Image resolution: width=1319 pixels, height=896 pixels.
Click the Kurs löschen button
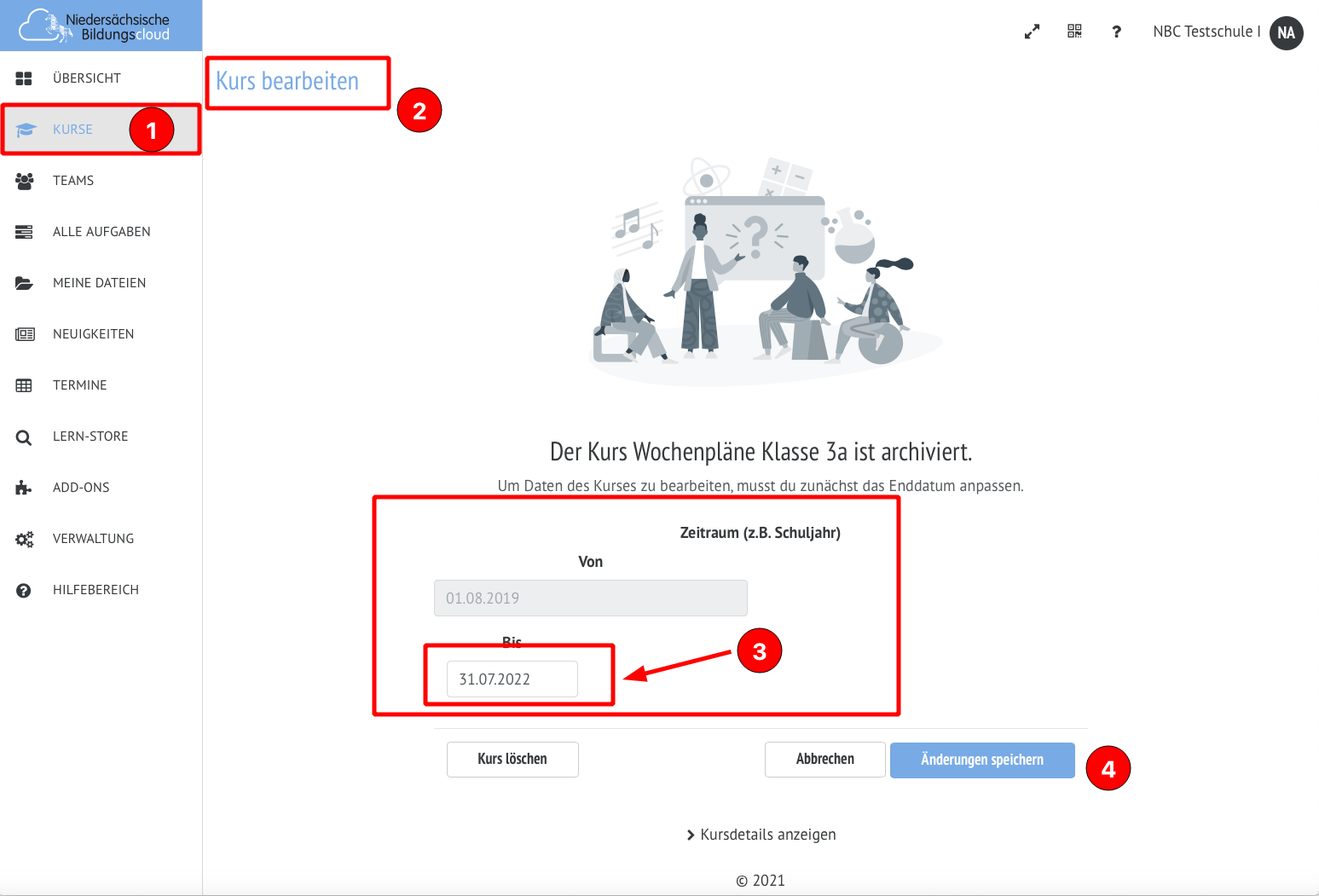[x=512, y=759]
